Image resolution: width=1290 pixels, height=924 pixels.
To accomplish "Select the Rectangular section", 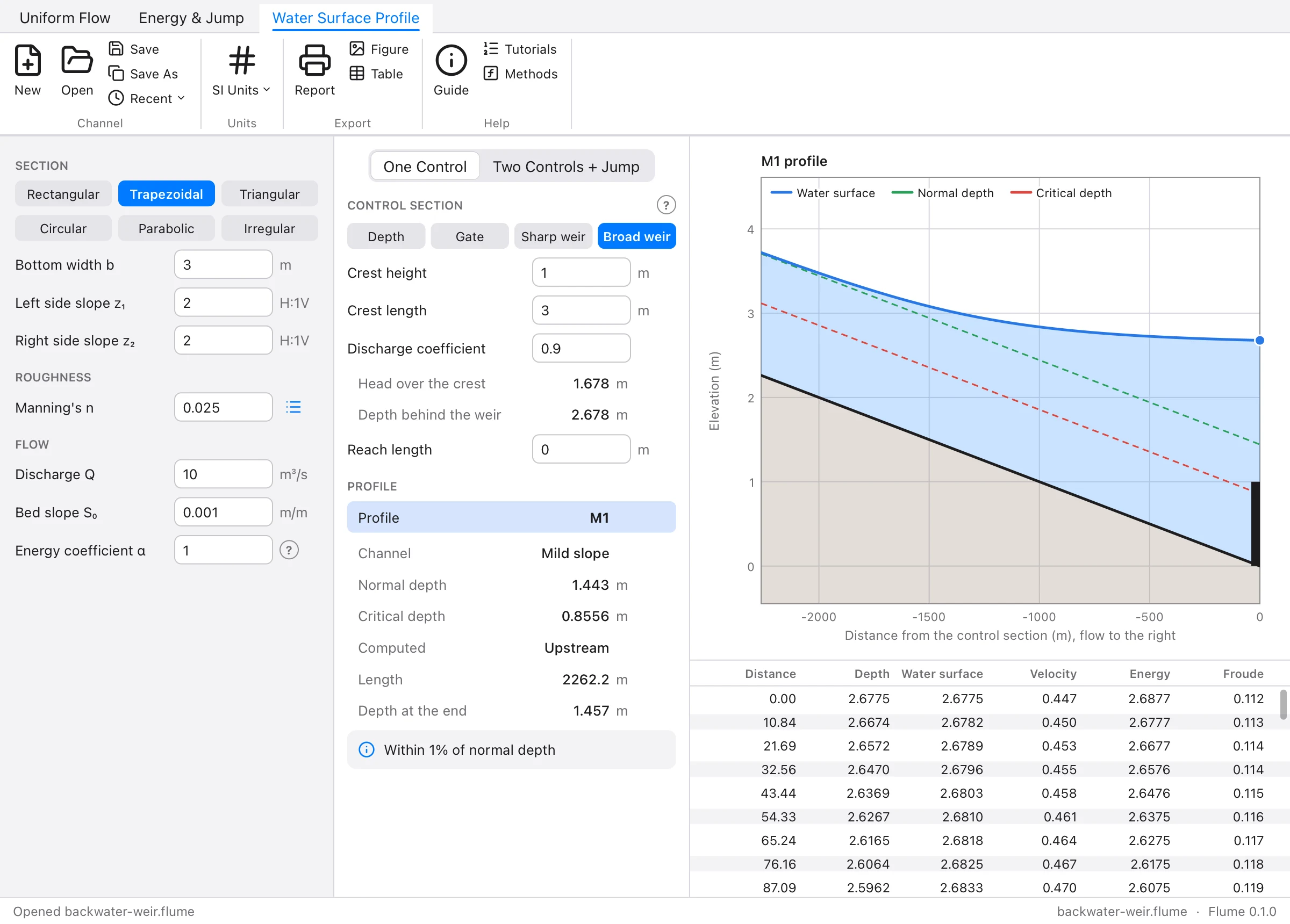I will click(x=63, y=194).
